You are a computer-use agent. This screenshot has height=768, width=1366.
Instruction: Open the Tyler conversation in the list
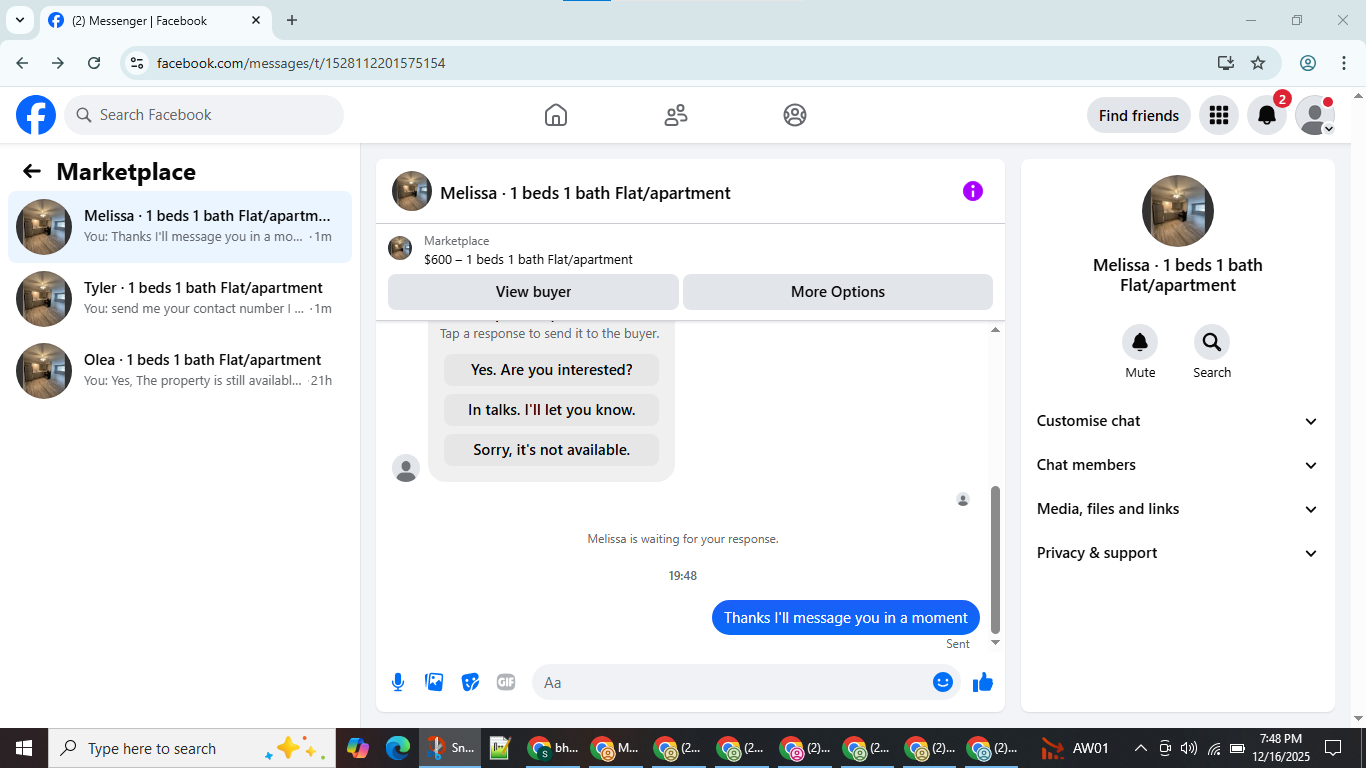point(180,299)
